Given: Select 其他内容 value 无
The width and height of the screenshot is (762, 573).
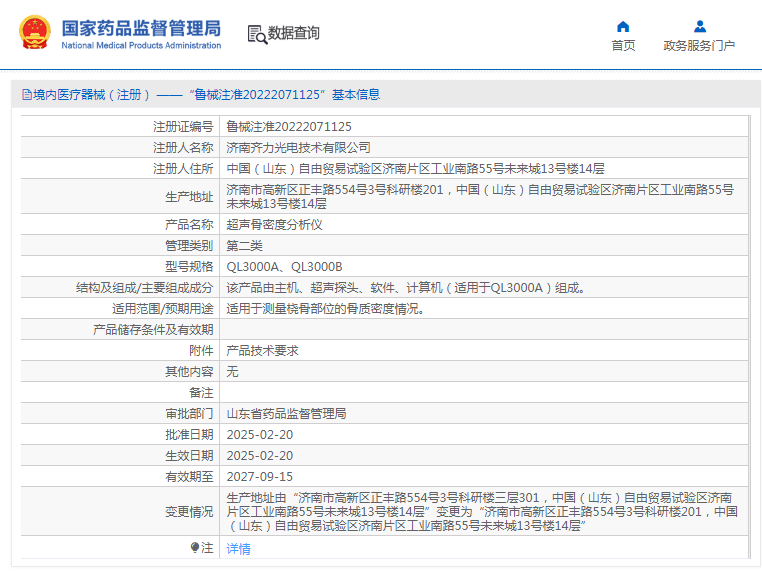Looking at the screenshot, I should pyautogui.click(x=232, y=371).
